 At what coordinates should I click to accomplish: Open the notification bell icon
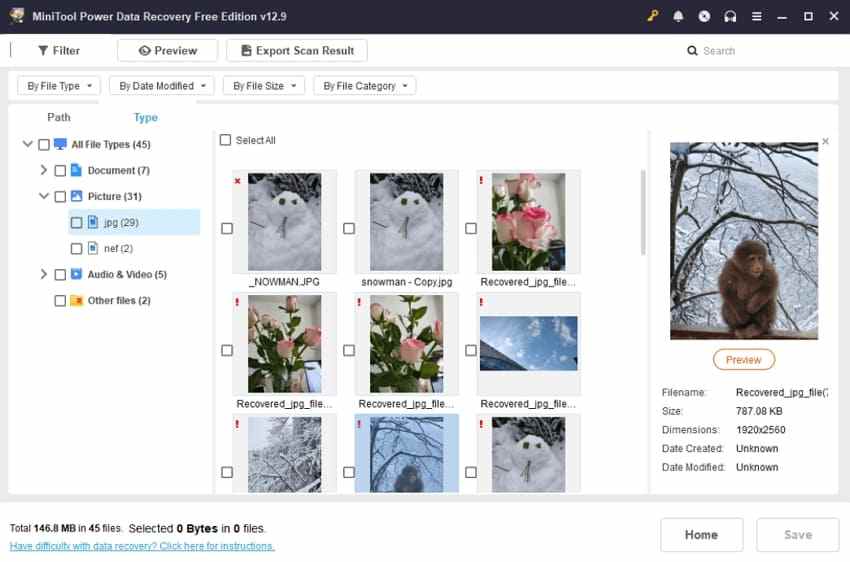tap(678, 16)
